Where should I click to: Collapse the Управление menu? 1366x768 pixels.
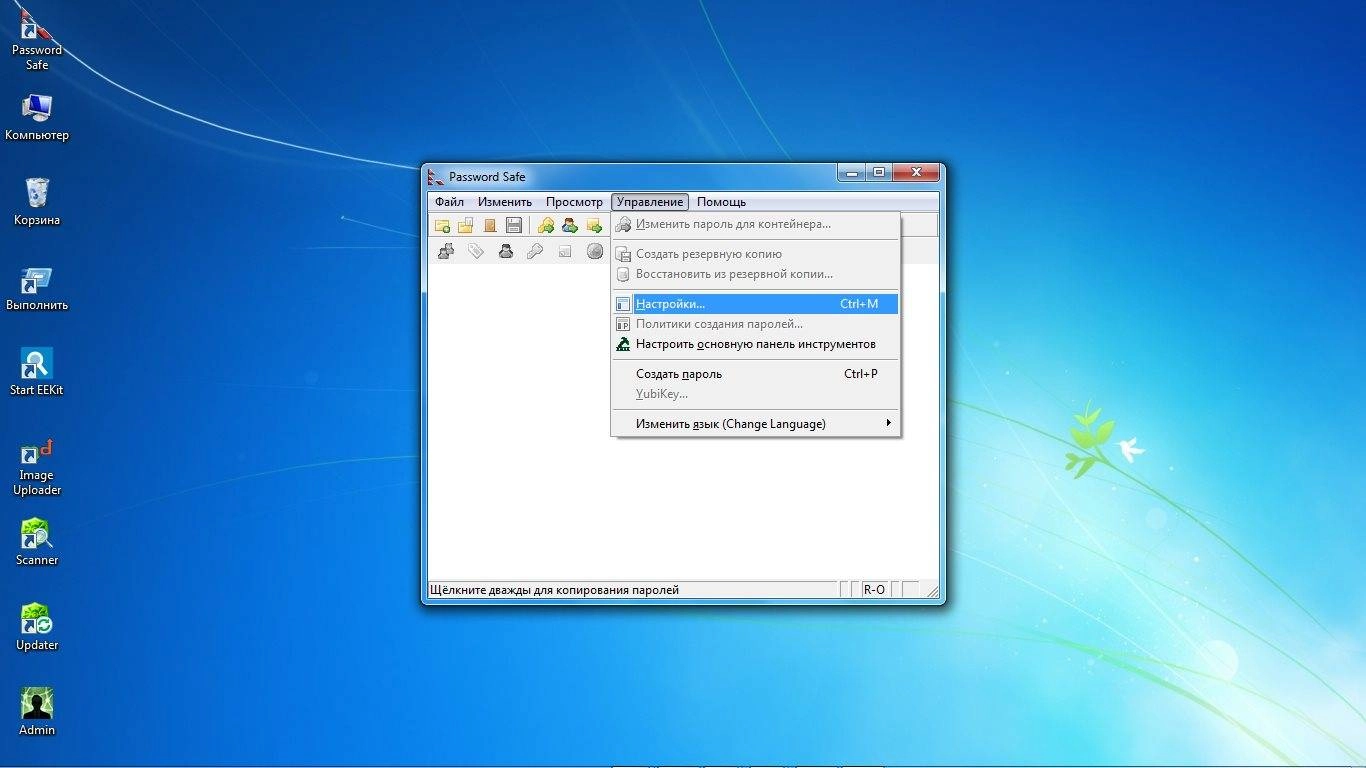(x=650, y=202)
